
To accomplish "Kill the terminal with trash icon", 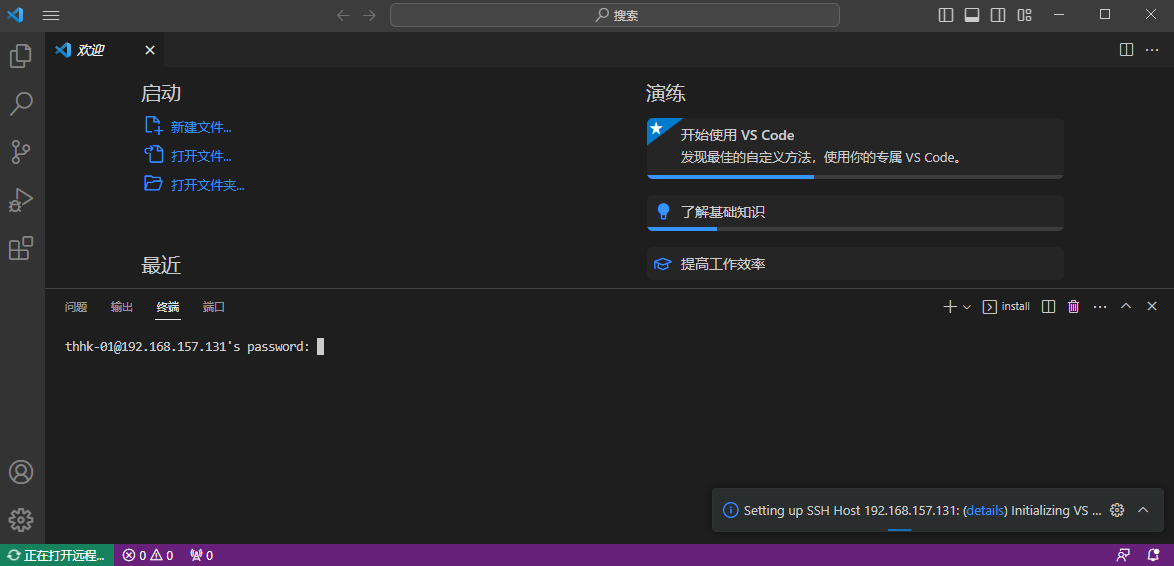I will 1073,306.
